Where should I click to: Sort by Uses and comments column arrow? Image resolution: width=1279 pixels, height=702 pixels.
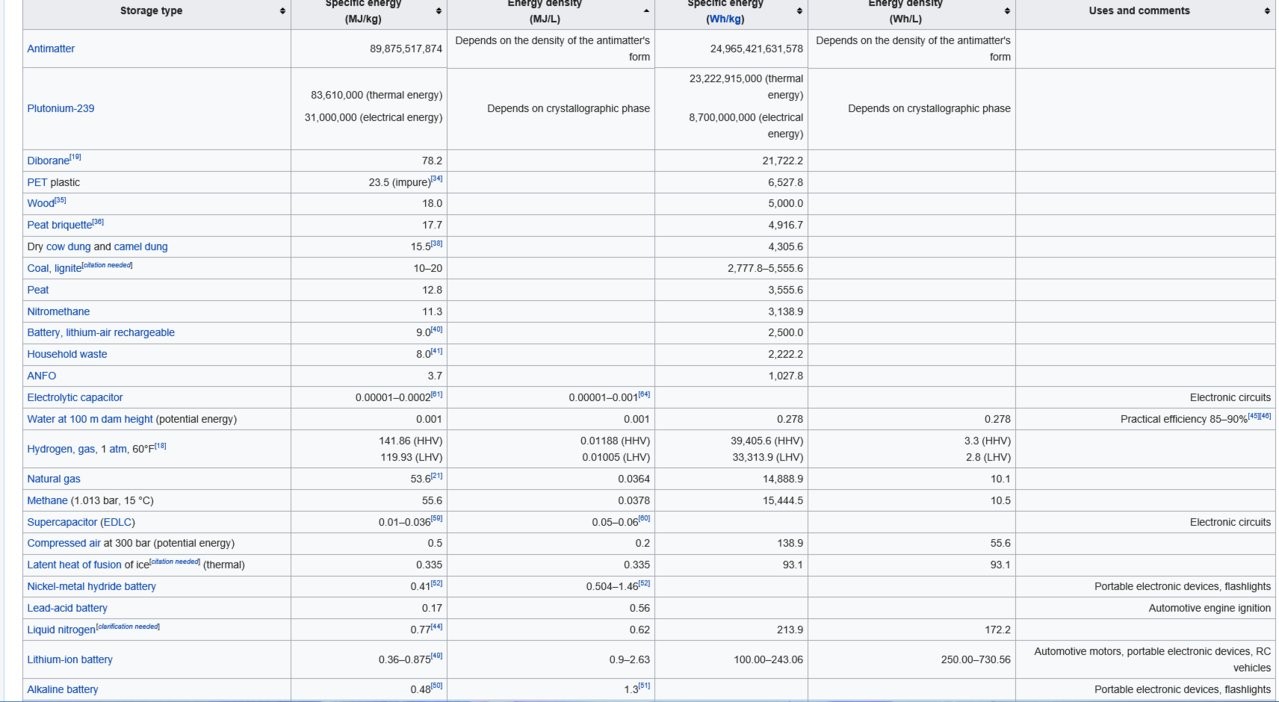pyautogui.click(x=1268, y=11)
